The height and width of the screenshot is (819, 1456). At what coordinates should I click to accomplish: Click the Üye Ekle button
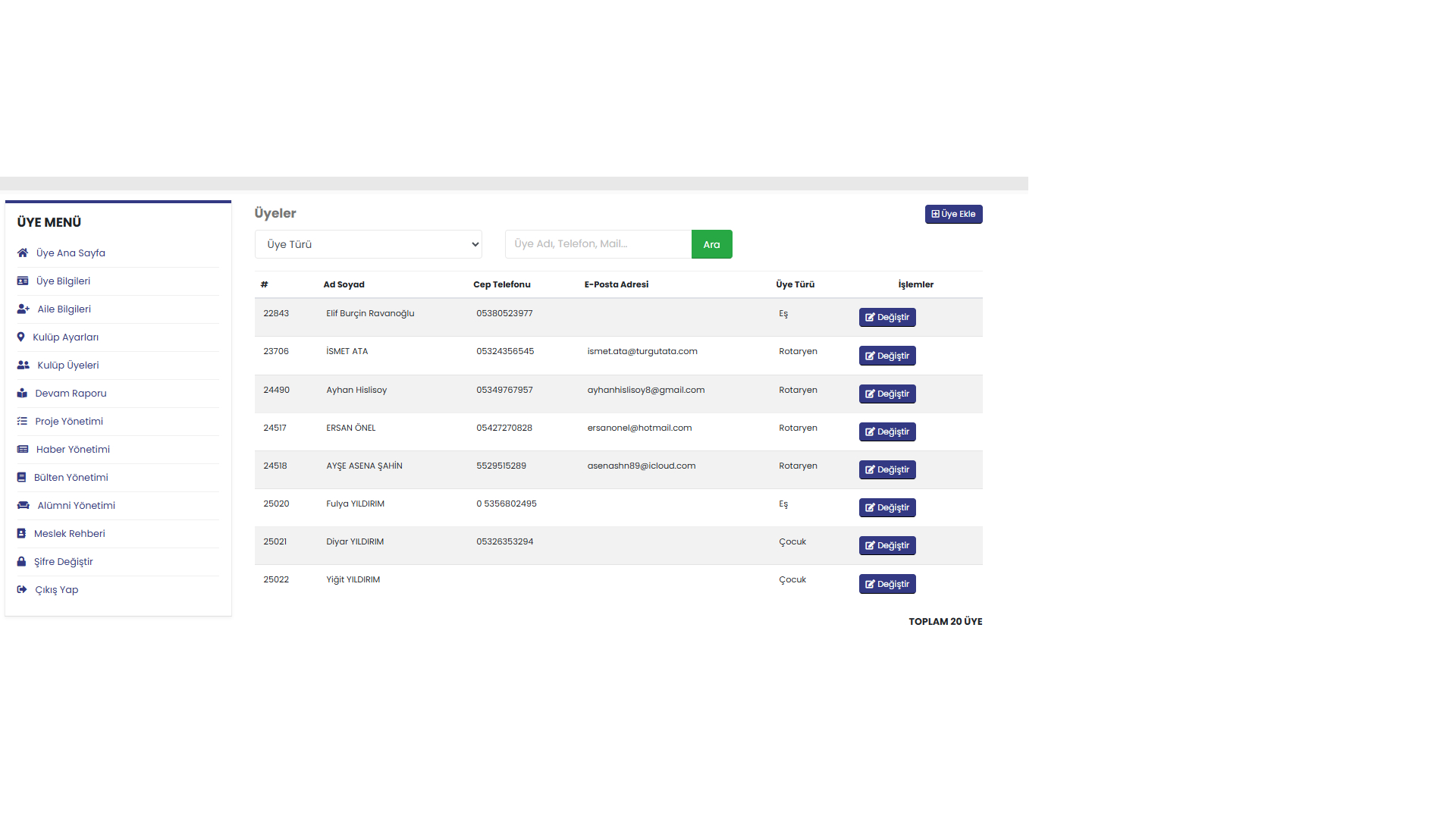953,214
